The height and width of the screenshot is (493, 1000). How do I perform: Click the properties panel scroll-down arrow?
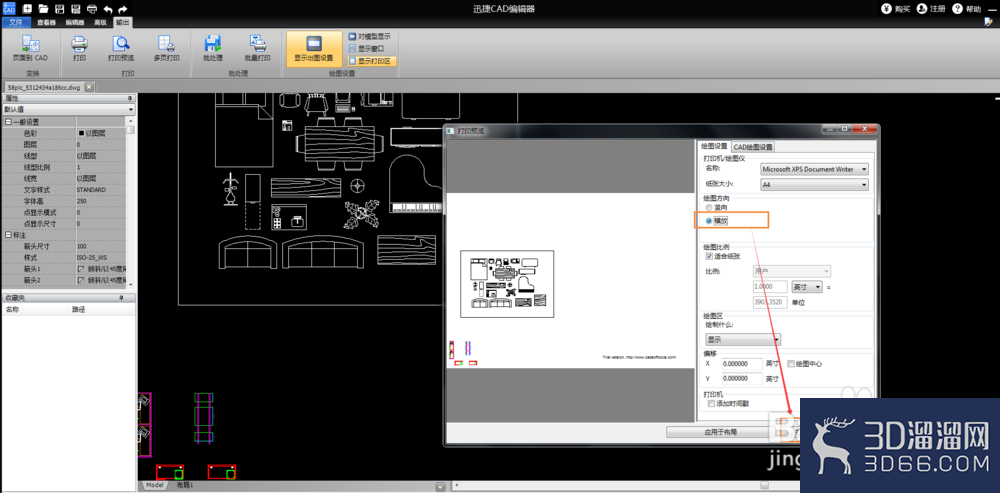131,284
